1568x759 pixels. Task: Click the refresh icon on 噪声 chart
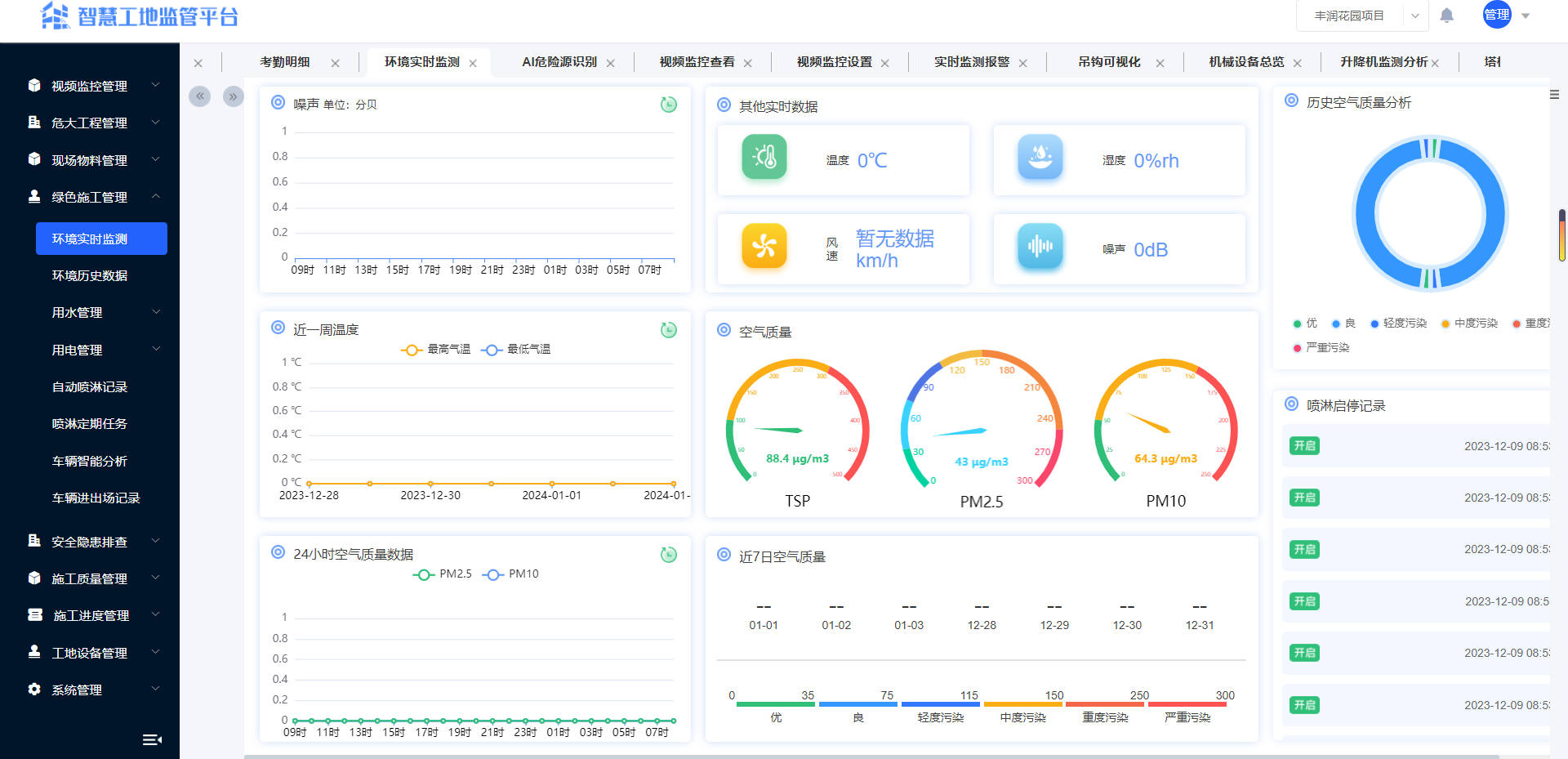coord(669,105)
